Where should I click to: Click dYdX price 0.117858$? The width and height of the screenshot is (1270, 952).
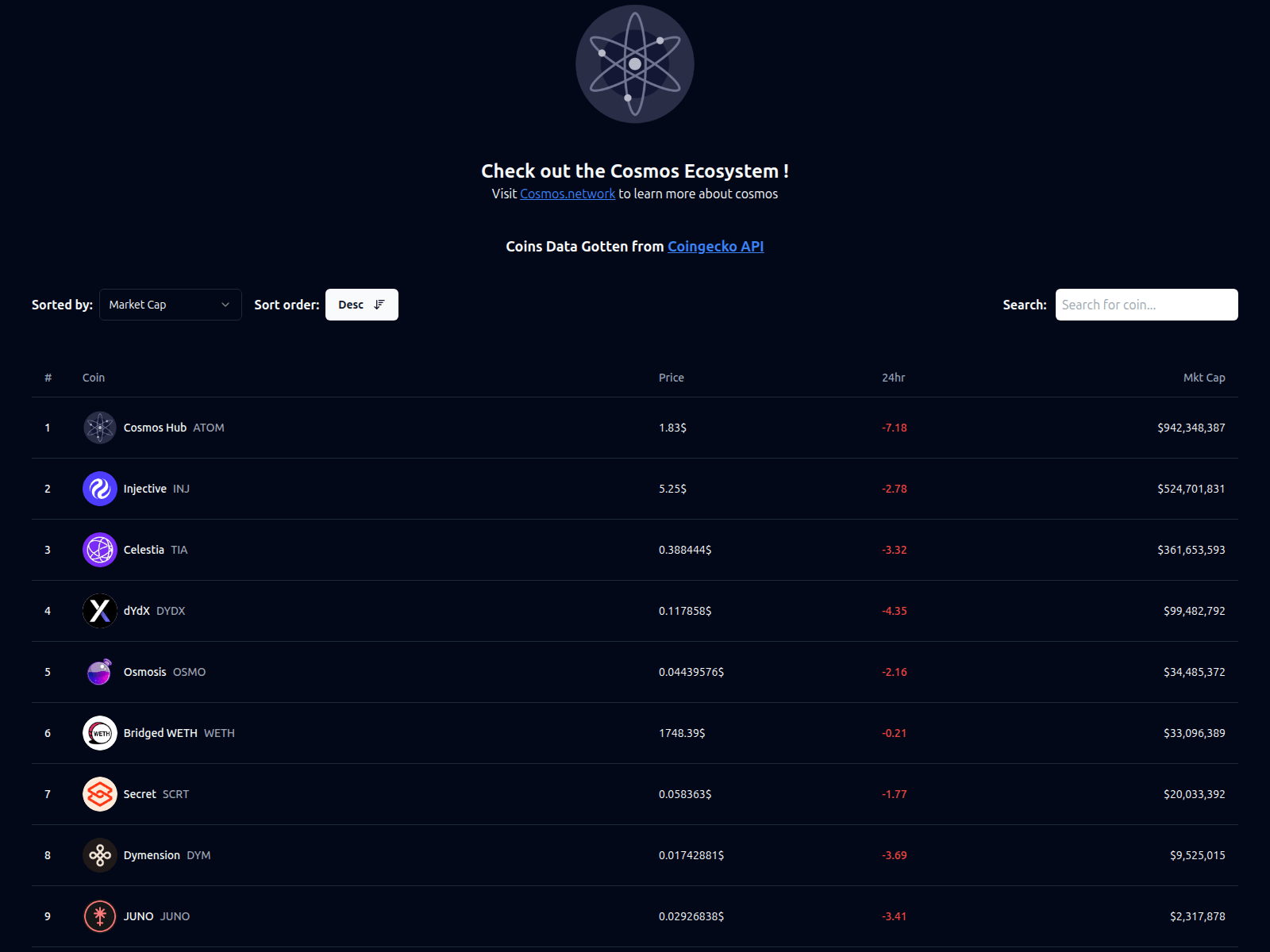[x=685, y=611]
